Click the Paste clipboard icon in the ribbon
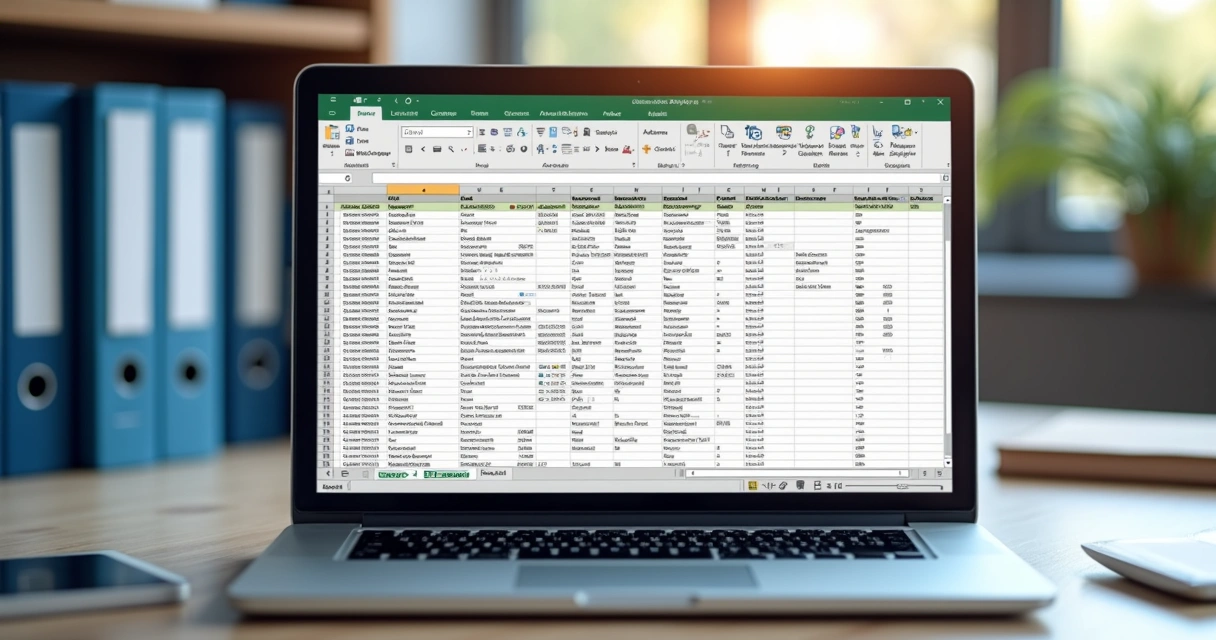Screen dimensions: 1216x640 (331, 134)
